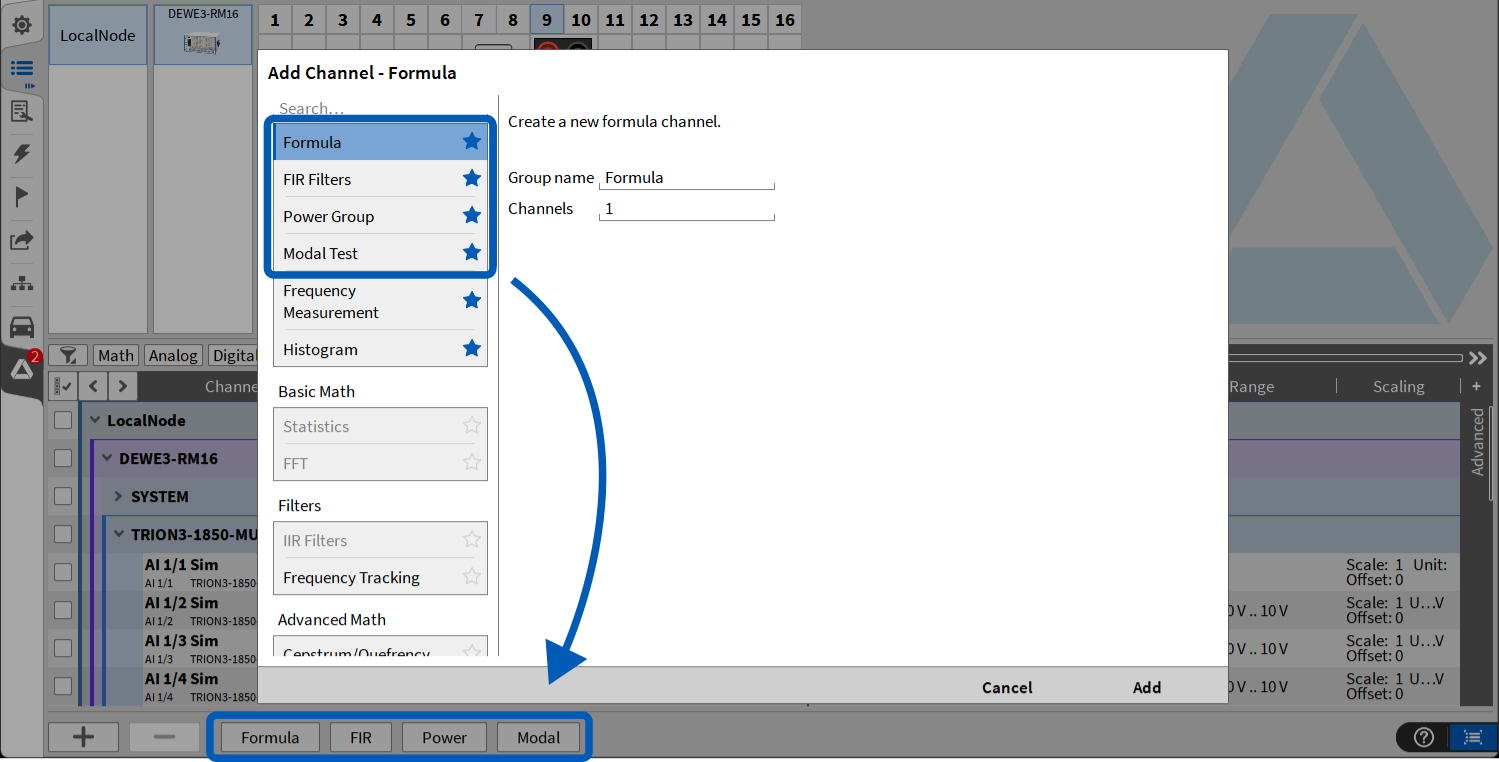The height and width of the screenshot is (762, 1499).
Task: Click the minus remove channel button
Action: point(165,737)
